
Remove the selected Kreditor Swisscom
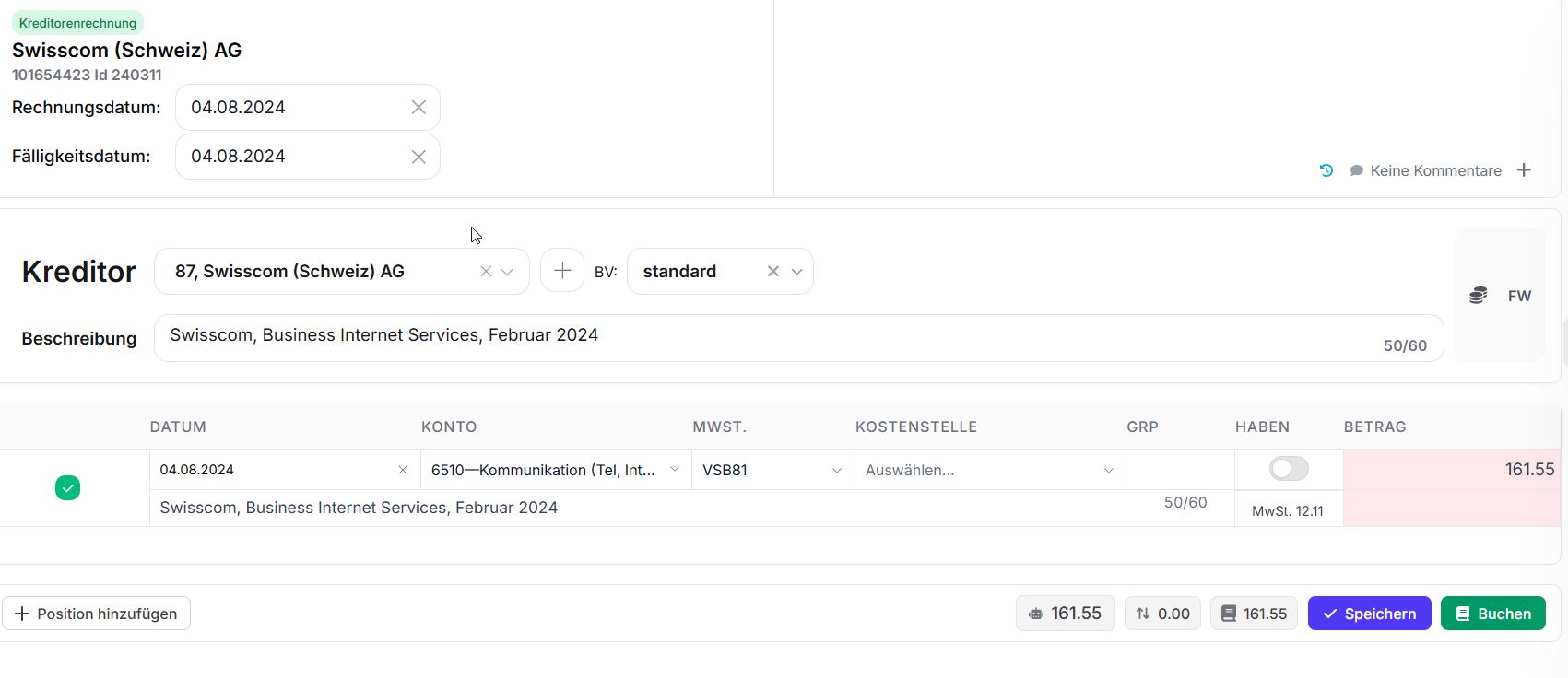(x=486, y=272)
